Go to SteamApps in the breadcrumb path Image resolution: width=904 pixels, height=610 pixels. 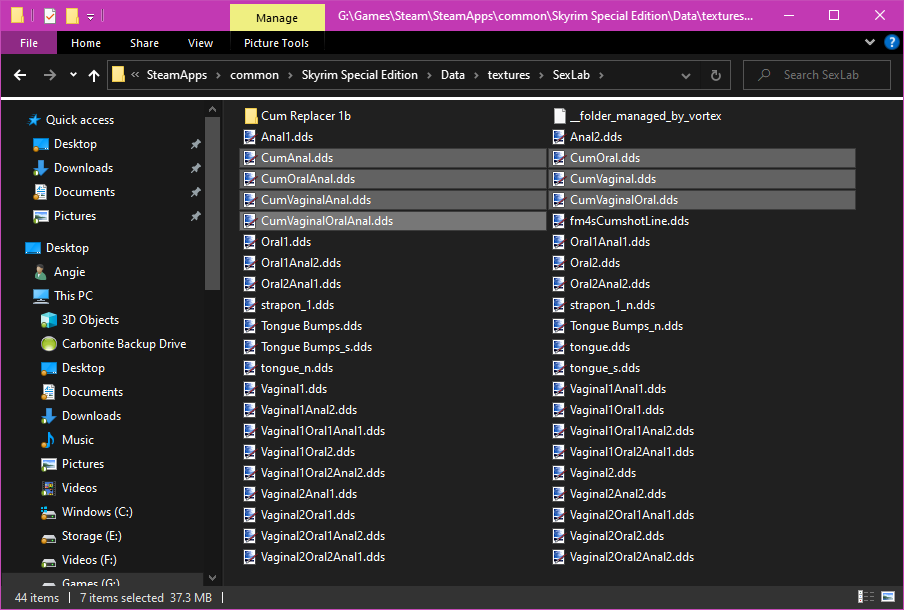click(x=176, y=75)
